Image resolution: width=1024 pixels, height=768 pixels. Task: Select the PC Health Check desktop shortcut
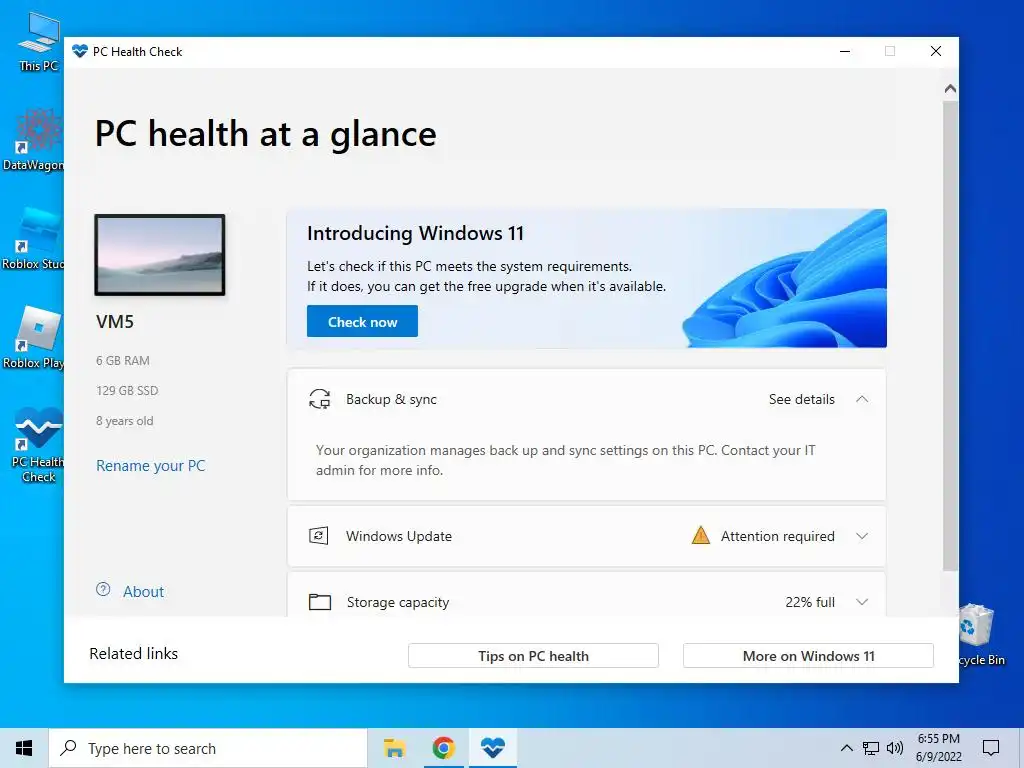38,445
